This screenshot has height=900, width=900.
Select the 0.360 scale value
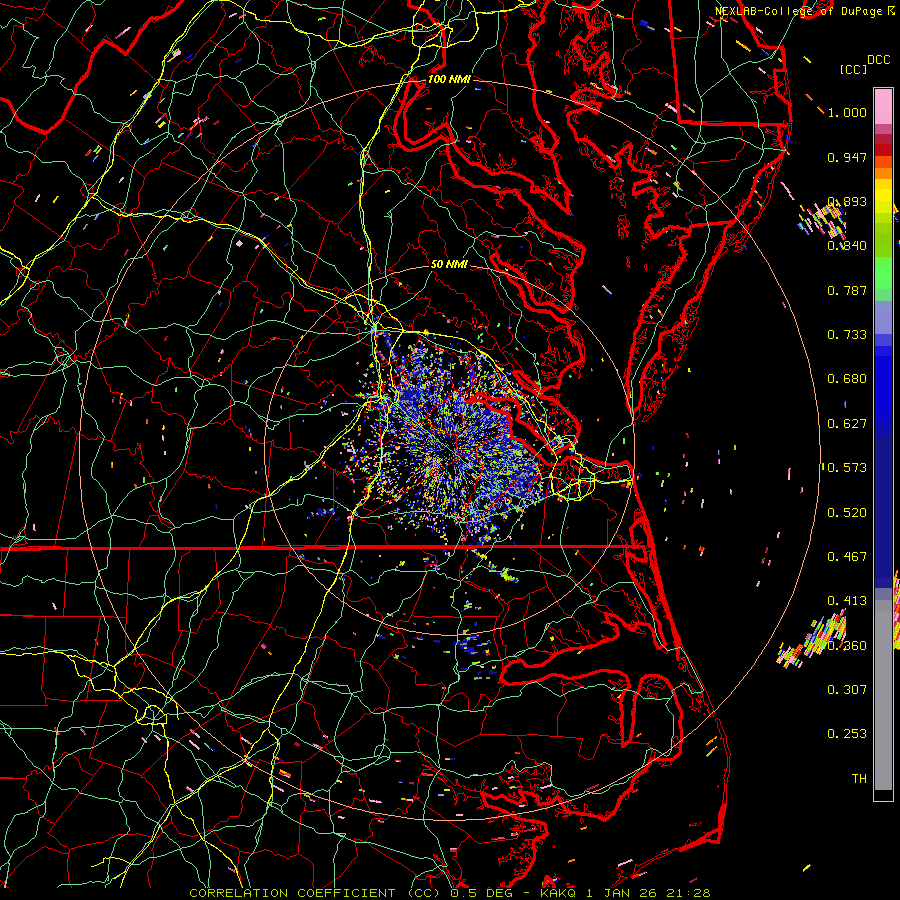click(x=847, y=646)
